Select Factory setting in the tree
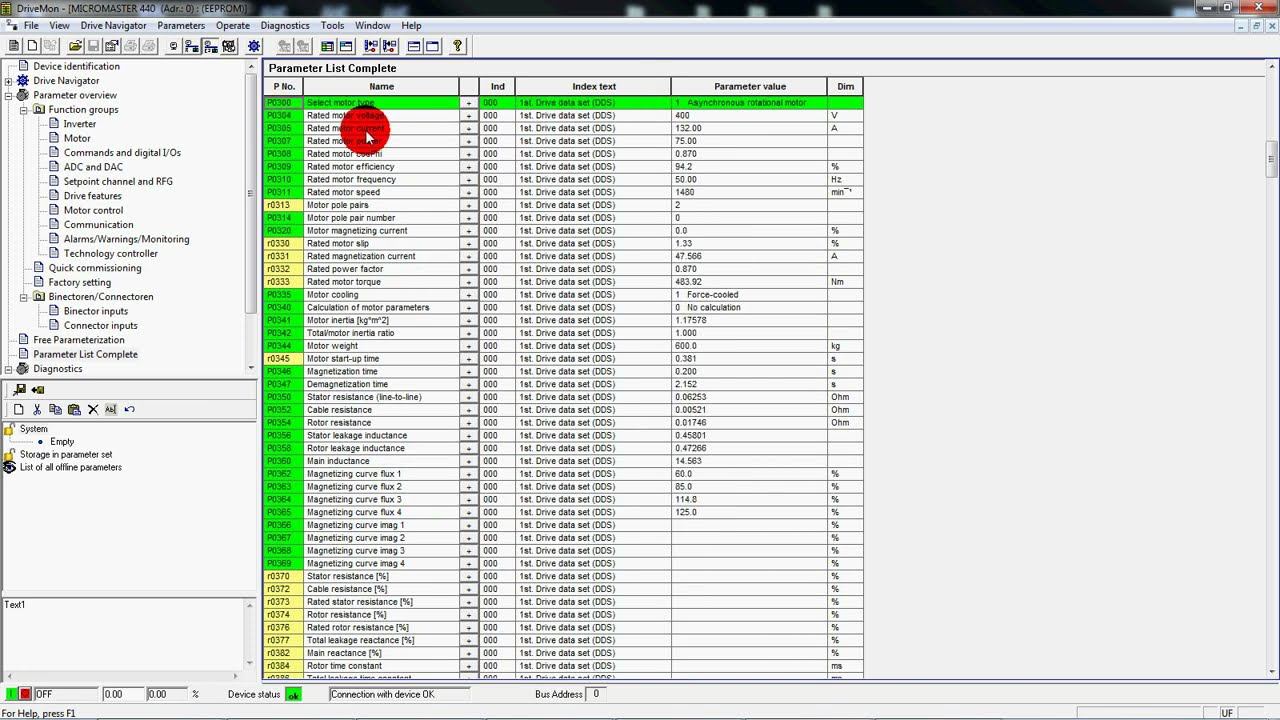The height and width of the screenshot is (720, 1280). click(80, 283)
